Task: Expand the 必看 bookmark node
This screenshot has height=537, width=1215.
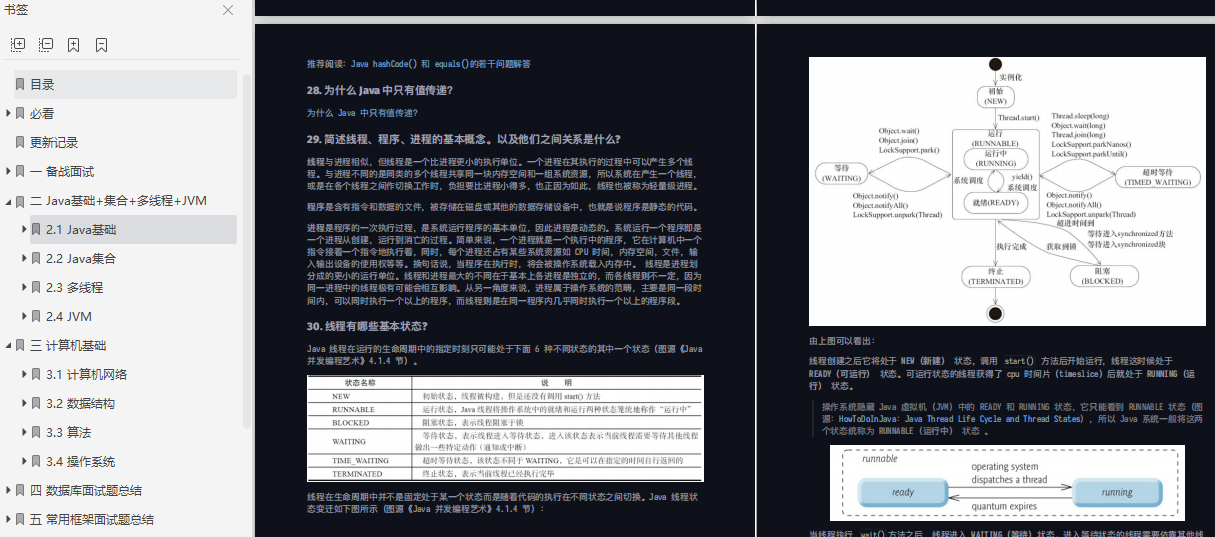Action: (9, 114)
